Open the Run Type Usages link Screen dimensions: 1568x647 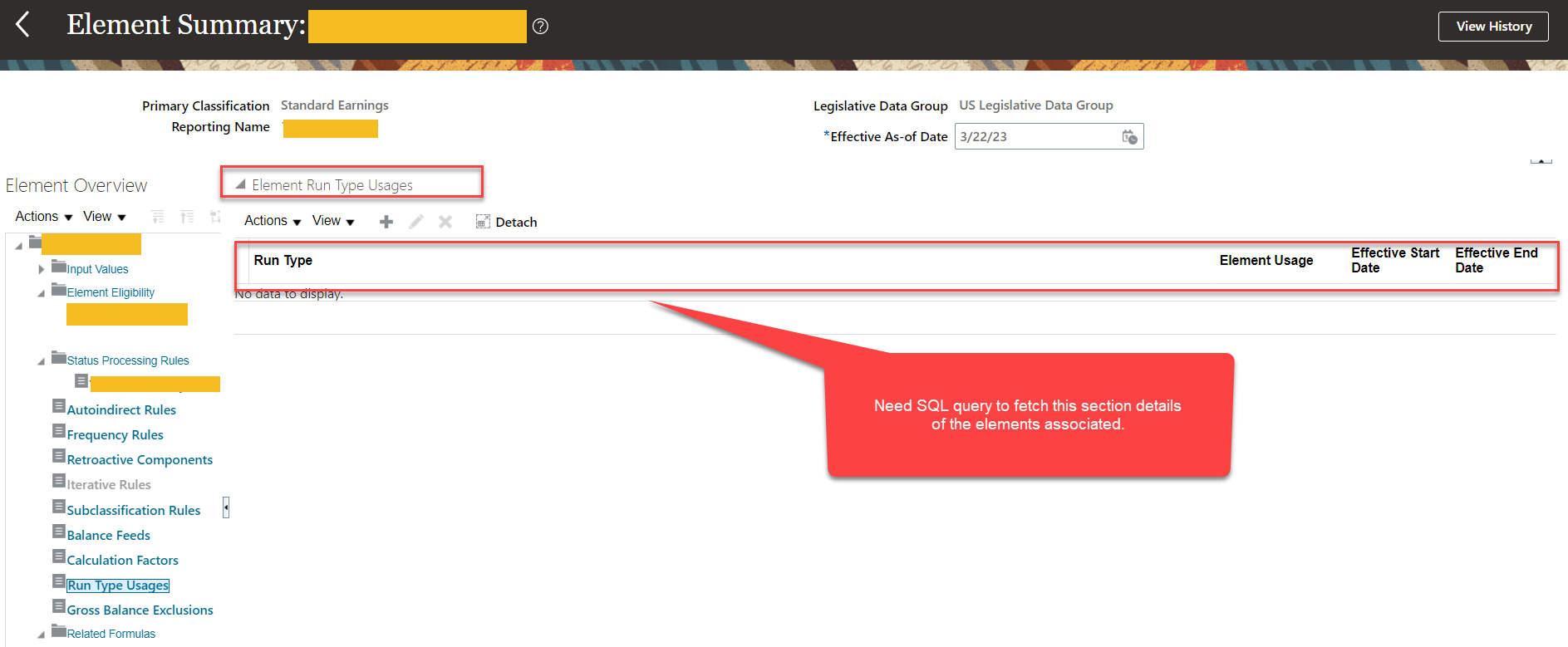tap(118, 586)
